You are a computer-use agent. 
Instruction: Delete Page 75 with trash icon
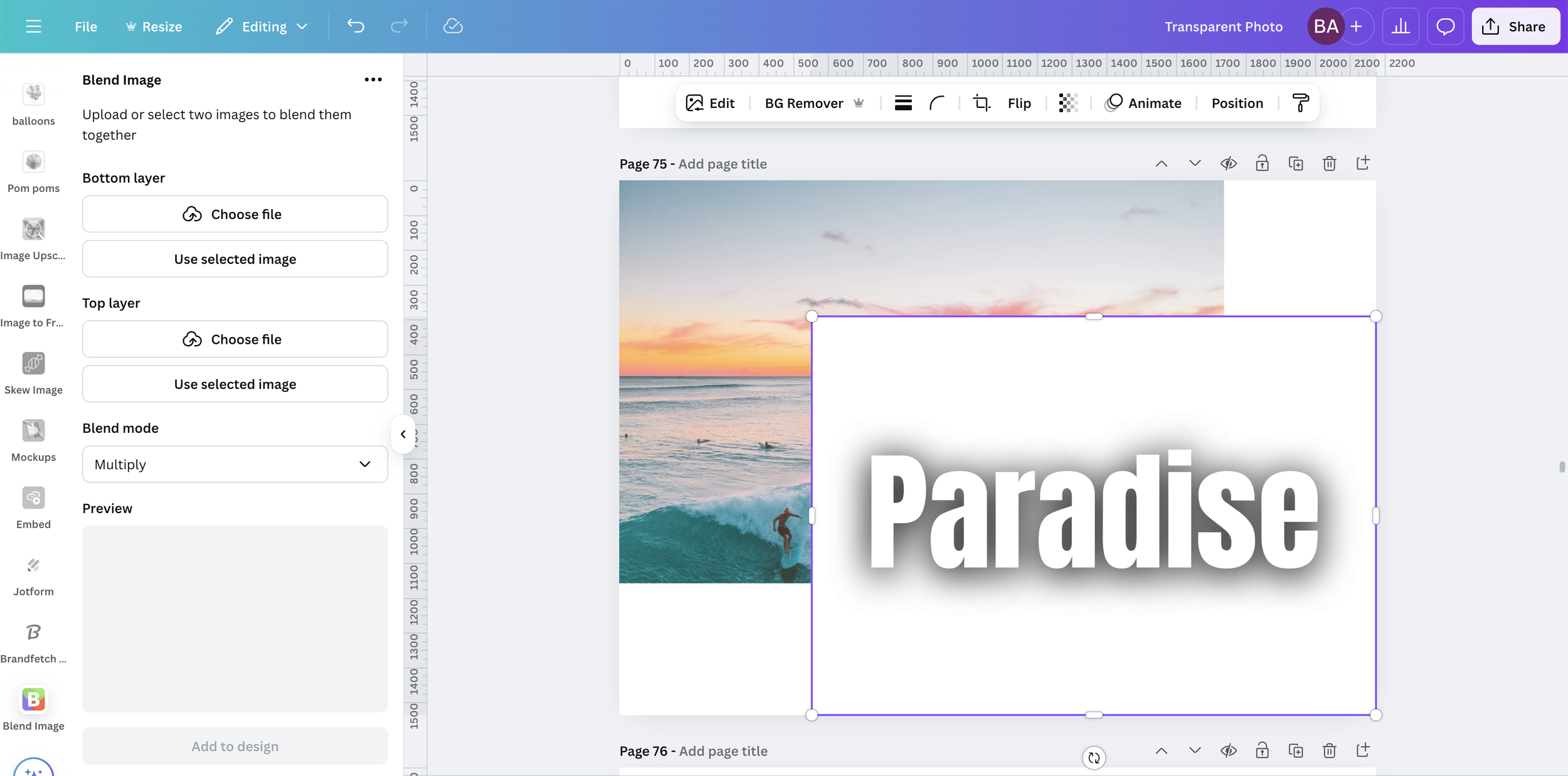(1329, 164)
